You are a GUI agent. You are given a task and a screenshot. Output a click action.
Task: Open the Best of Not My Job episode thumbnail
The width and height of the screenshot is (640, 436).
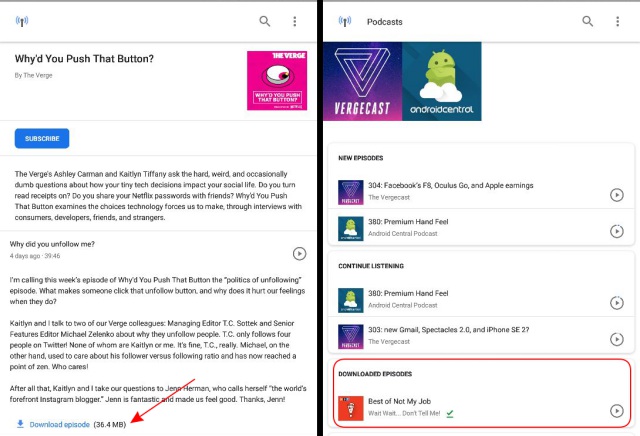tap(351, 408)
